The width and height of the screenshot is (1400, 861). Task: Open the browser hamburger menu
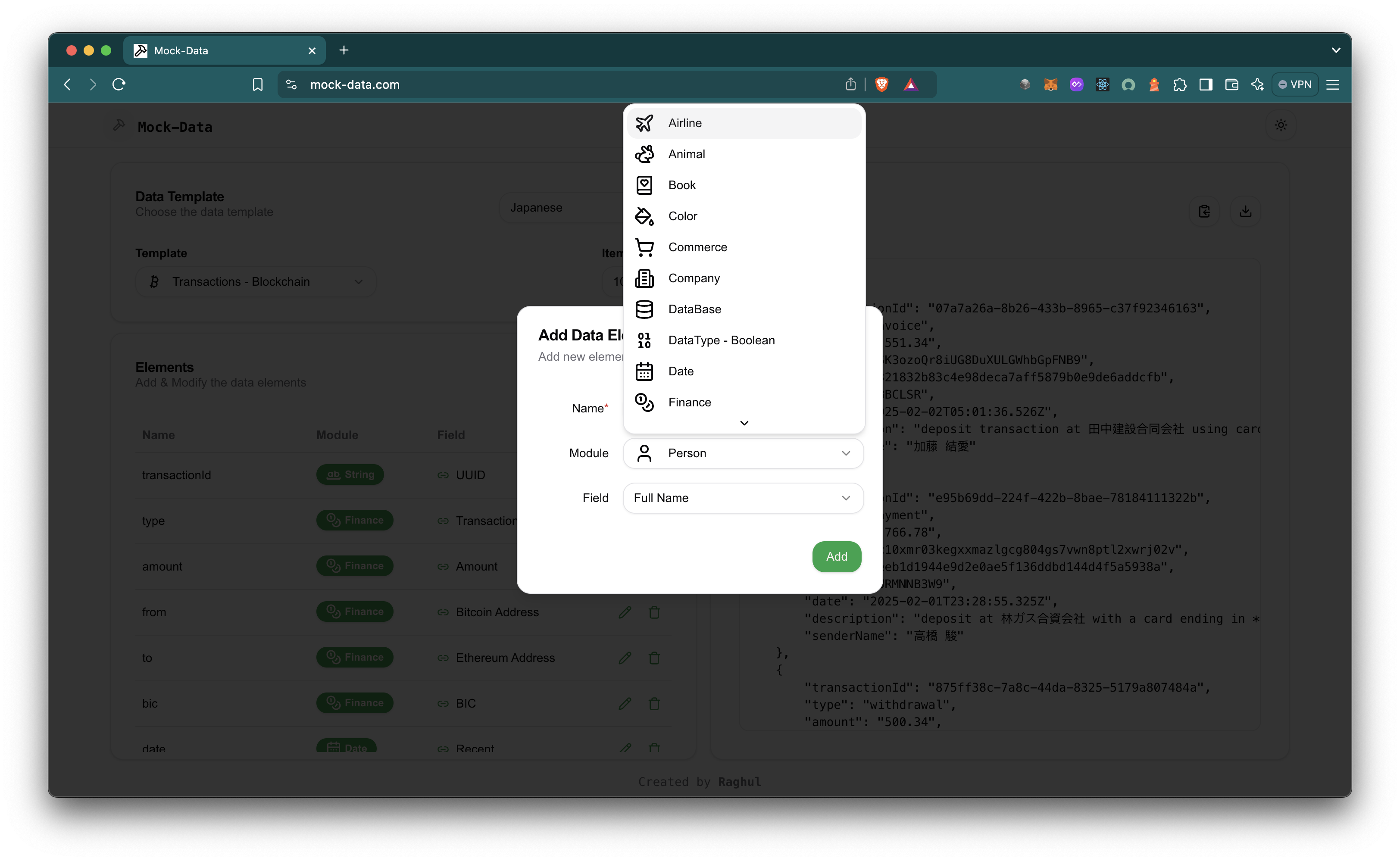click(x=1332, y=85)
